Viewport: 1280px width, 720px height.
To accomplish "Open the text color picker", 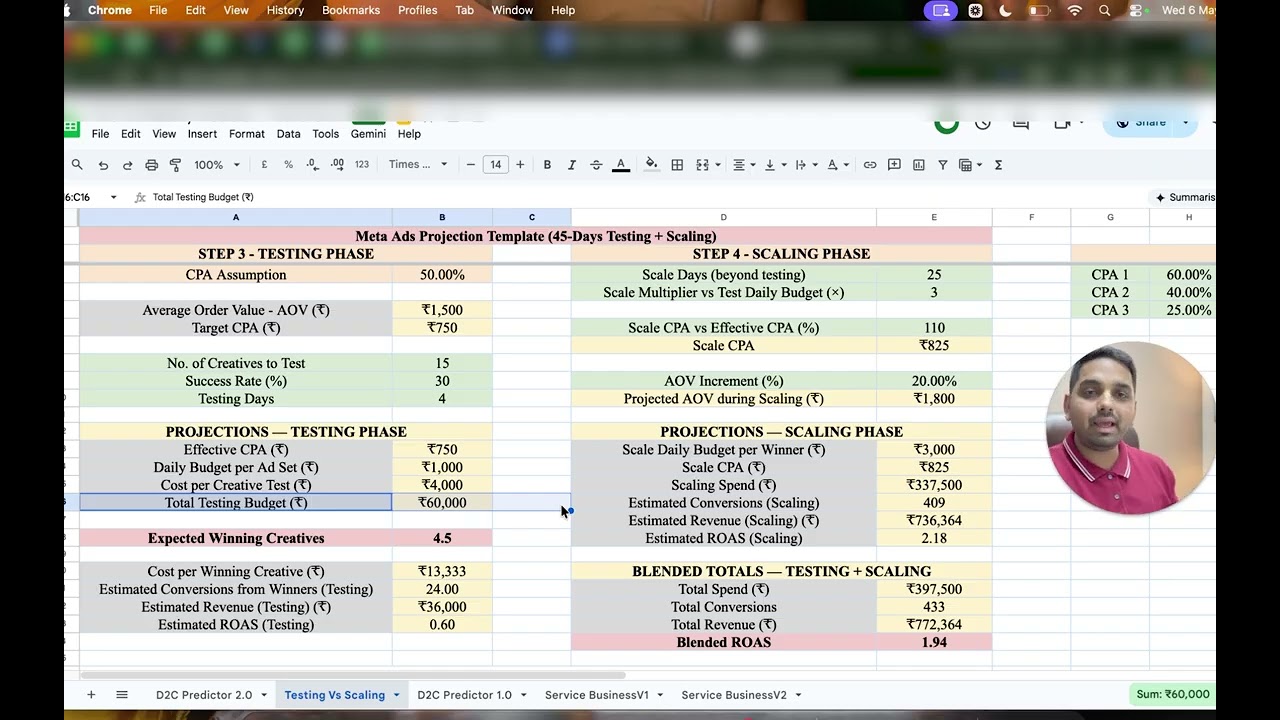I will pos(621,165).
